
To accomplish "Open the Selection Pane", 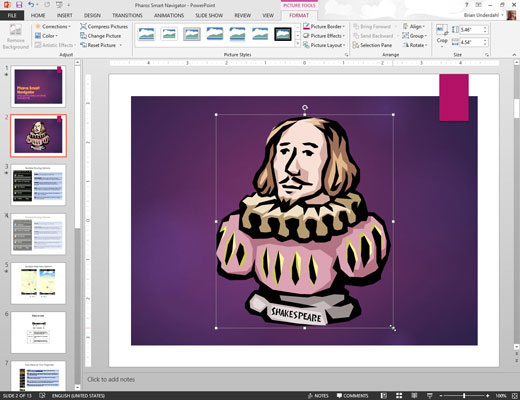I will coord(372,45).
